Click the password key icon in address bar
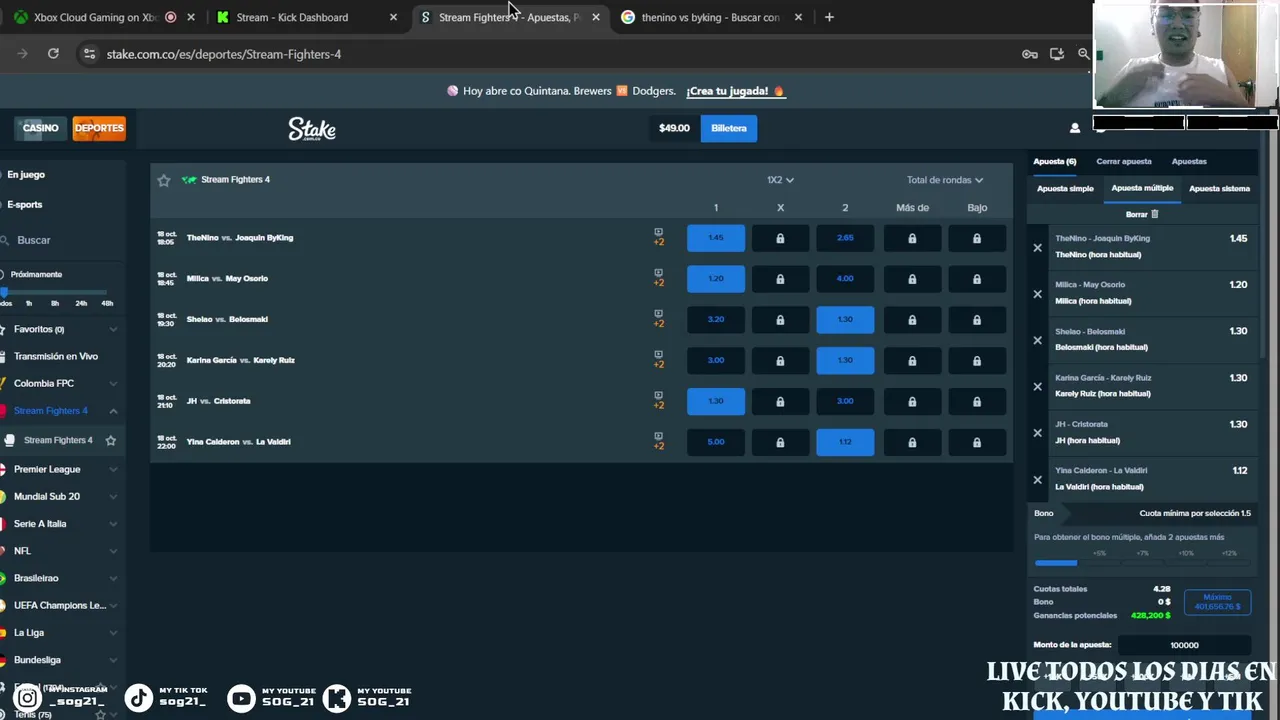Image resolution: width=1280 pixels, height=720 pixels. (1030, 54)
